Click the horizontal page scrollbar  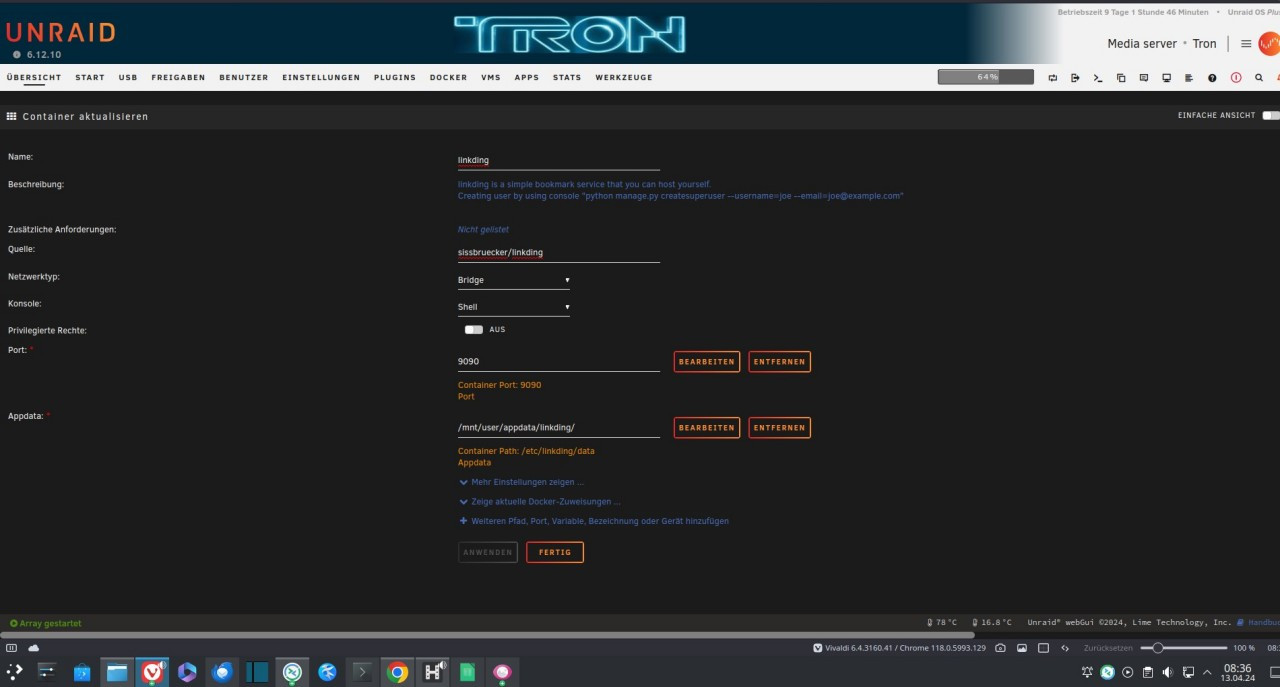[x=487, y=634]
